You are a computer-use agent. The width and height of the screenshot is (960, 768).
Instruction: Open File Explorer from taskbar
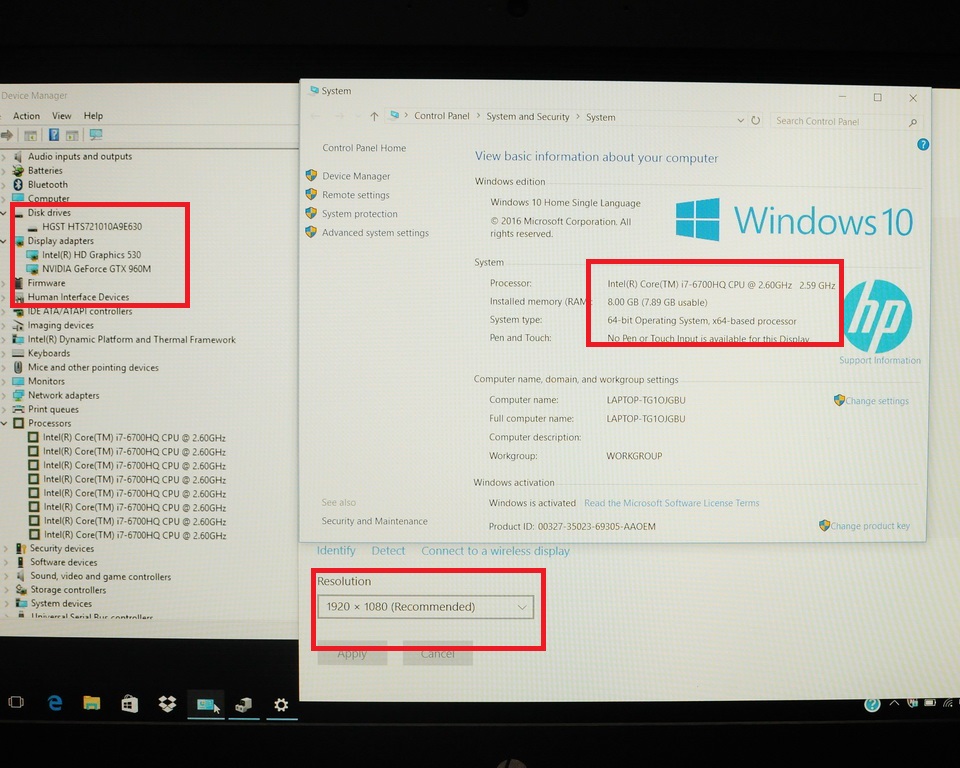[x=92, y=704]
